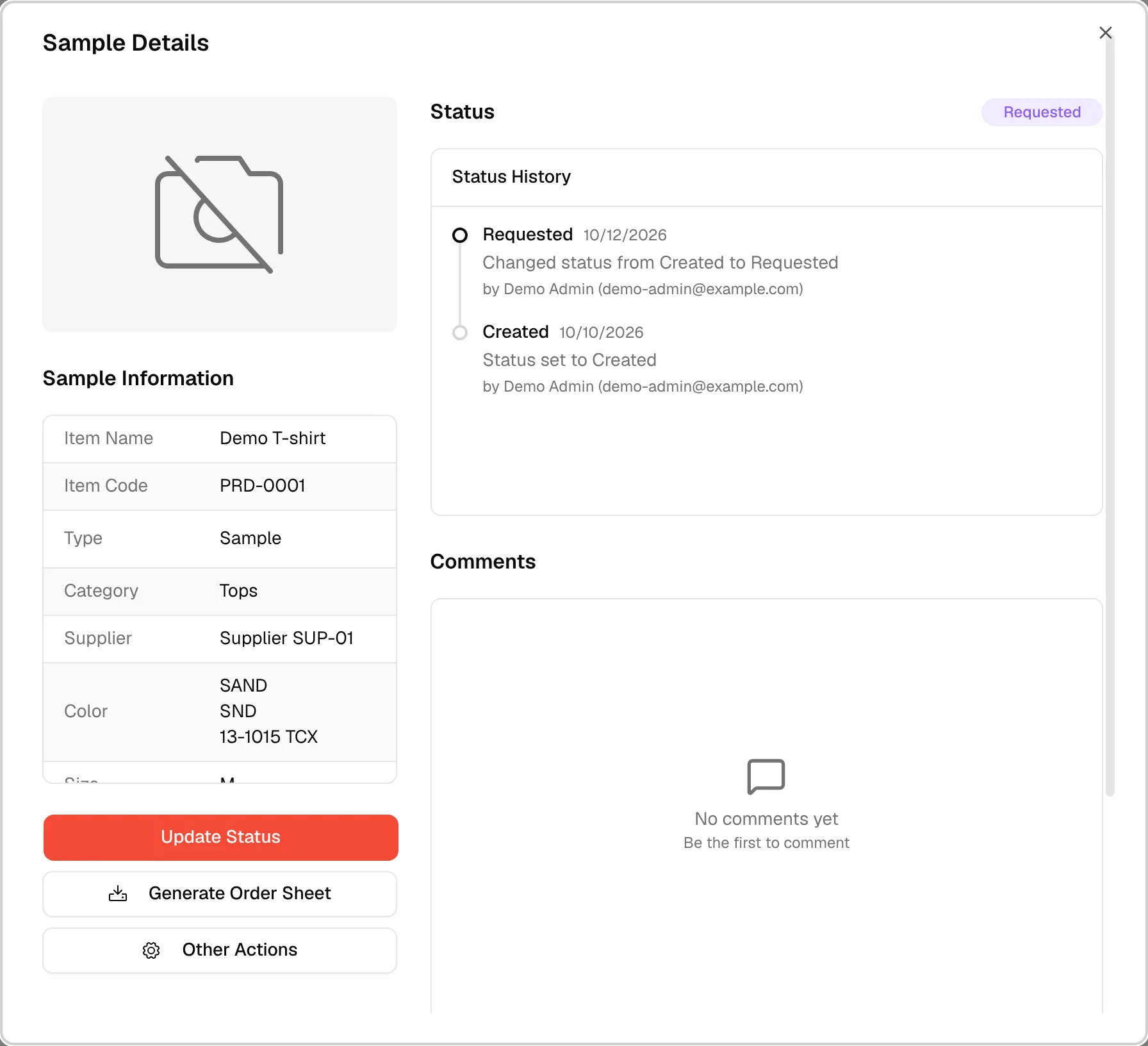
Task: Click the Requested timeline marker circle
Action: tap(460, 235)
